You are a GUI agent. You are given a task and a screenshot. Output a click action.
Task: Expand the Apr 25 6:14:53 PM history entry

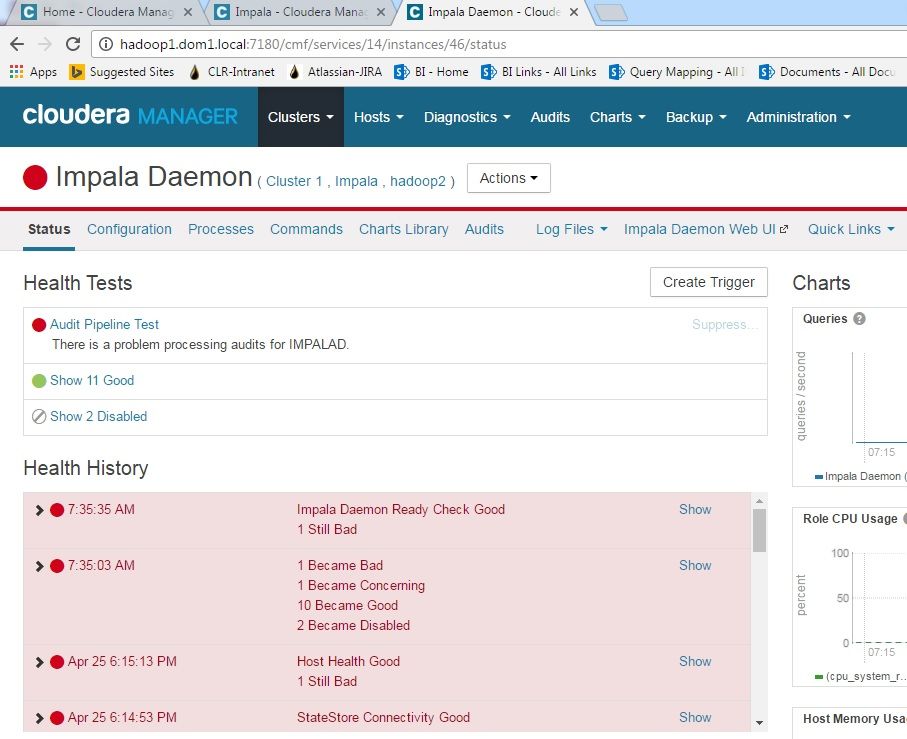tap(39, 718)
